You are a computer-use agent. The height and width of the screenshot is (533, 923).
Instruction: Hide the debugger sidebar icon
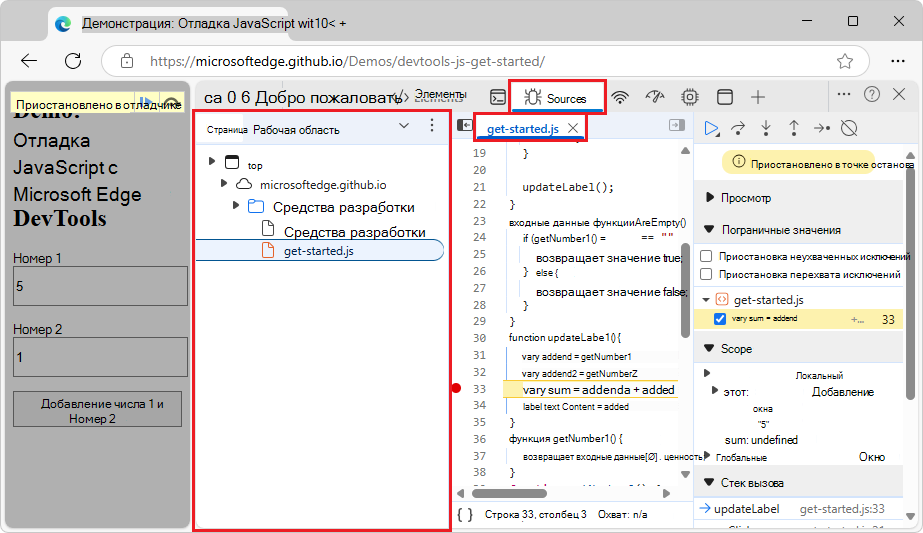(x=677, y=125)
